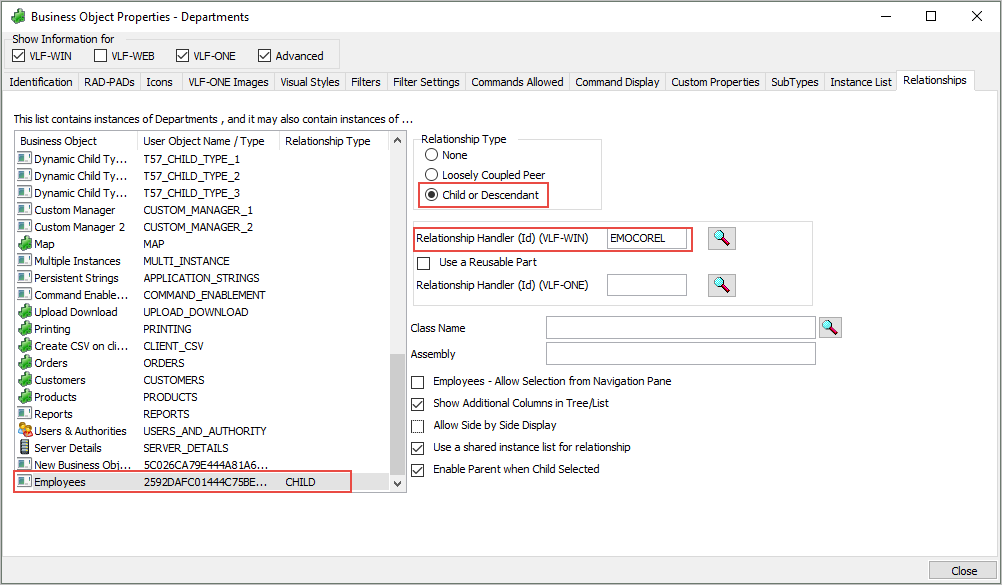Image resolution: width=1002 pixels, height=585 pixels.
Task: Click the Map business object icon
Action: point(25,244)
